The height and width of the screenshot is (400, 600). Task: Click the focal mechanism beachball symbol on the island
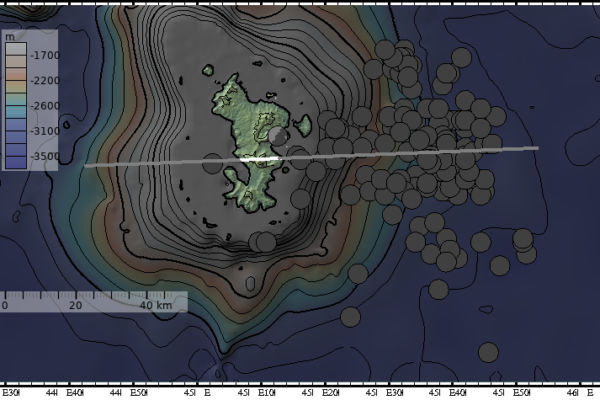pos(278,137)
